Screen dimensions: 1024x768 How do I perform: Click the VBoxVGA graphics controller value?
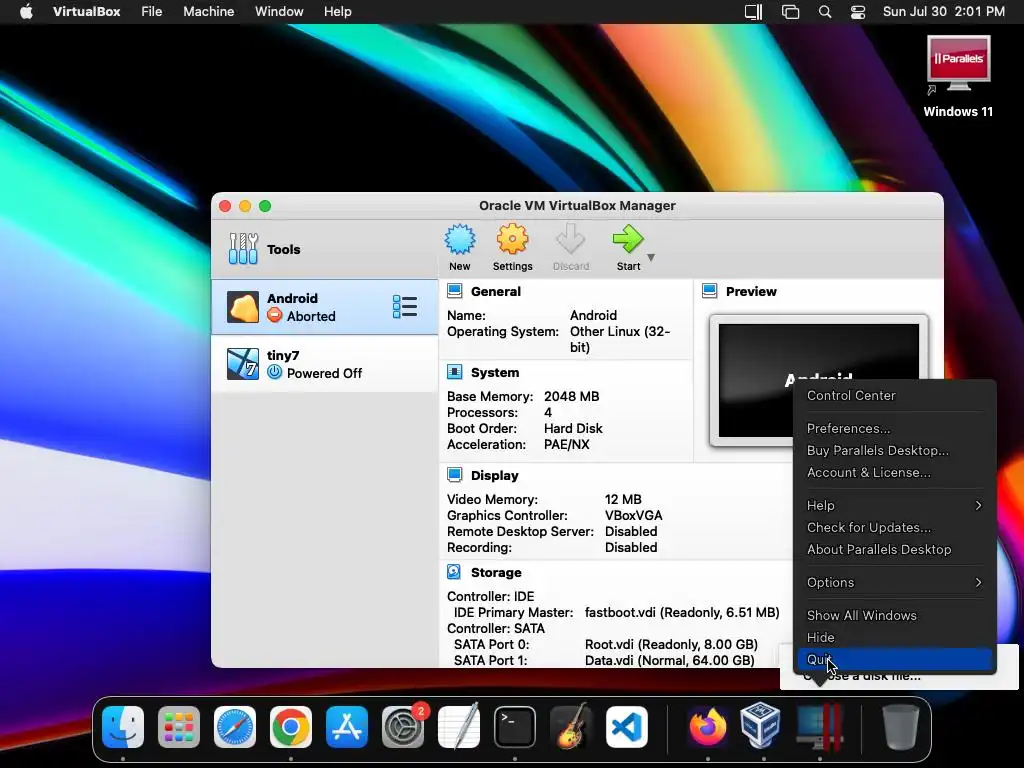click(x=633, y=515)
